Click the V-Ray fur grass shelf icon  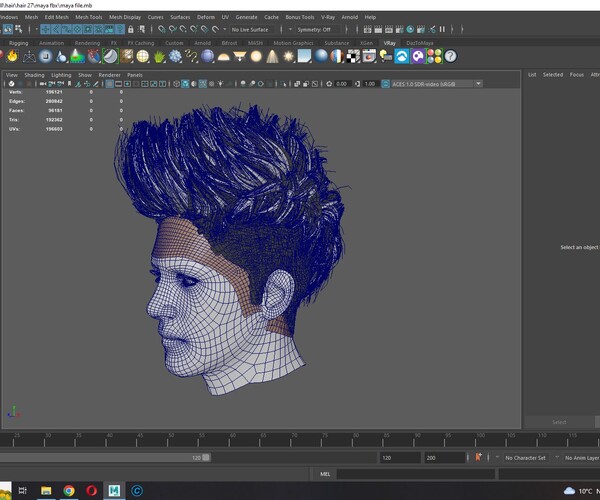159,57
